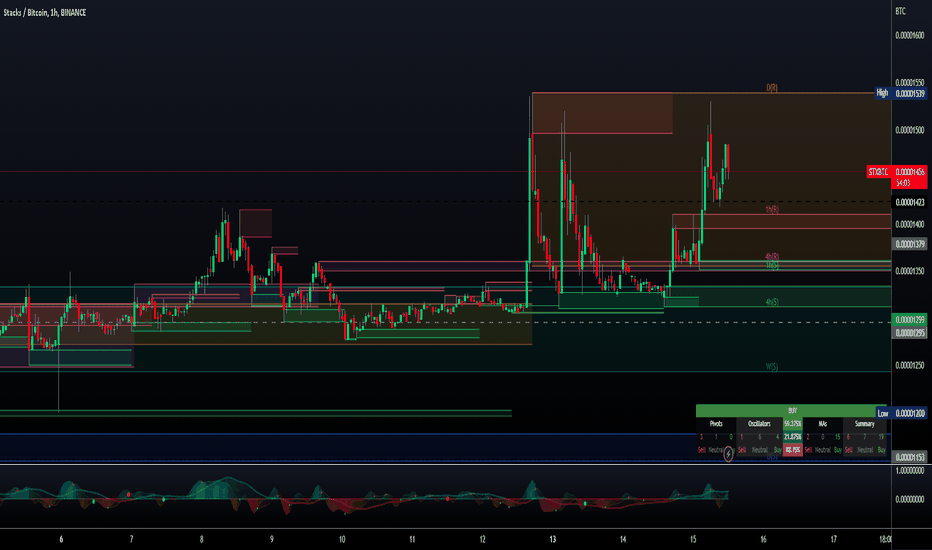The height and width of the screenshot is (550, 932).
Task: Select the 0.00001423 dashed line price label
Action: pos(910,202)
